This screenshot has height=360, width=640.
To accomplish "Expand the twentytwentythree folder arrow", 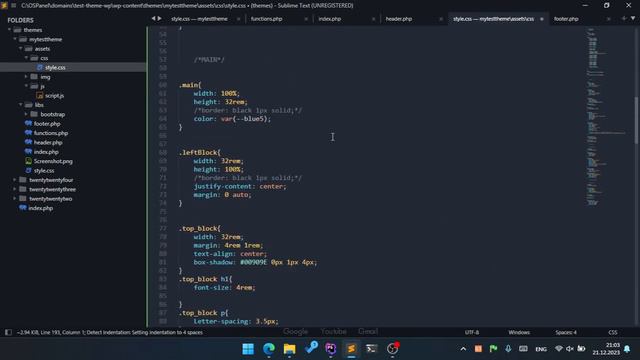I will point(15,189).
